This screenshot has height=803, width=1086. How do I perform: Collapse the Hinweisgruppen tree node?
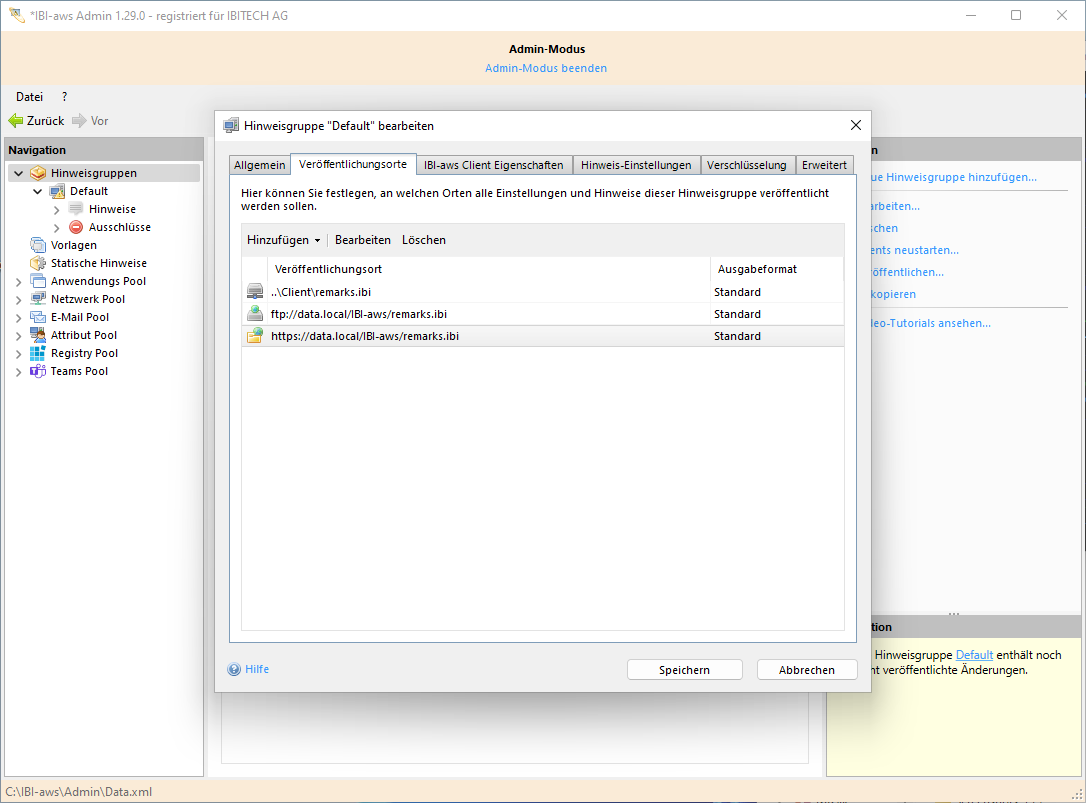19,174
